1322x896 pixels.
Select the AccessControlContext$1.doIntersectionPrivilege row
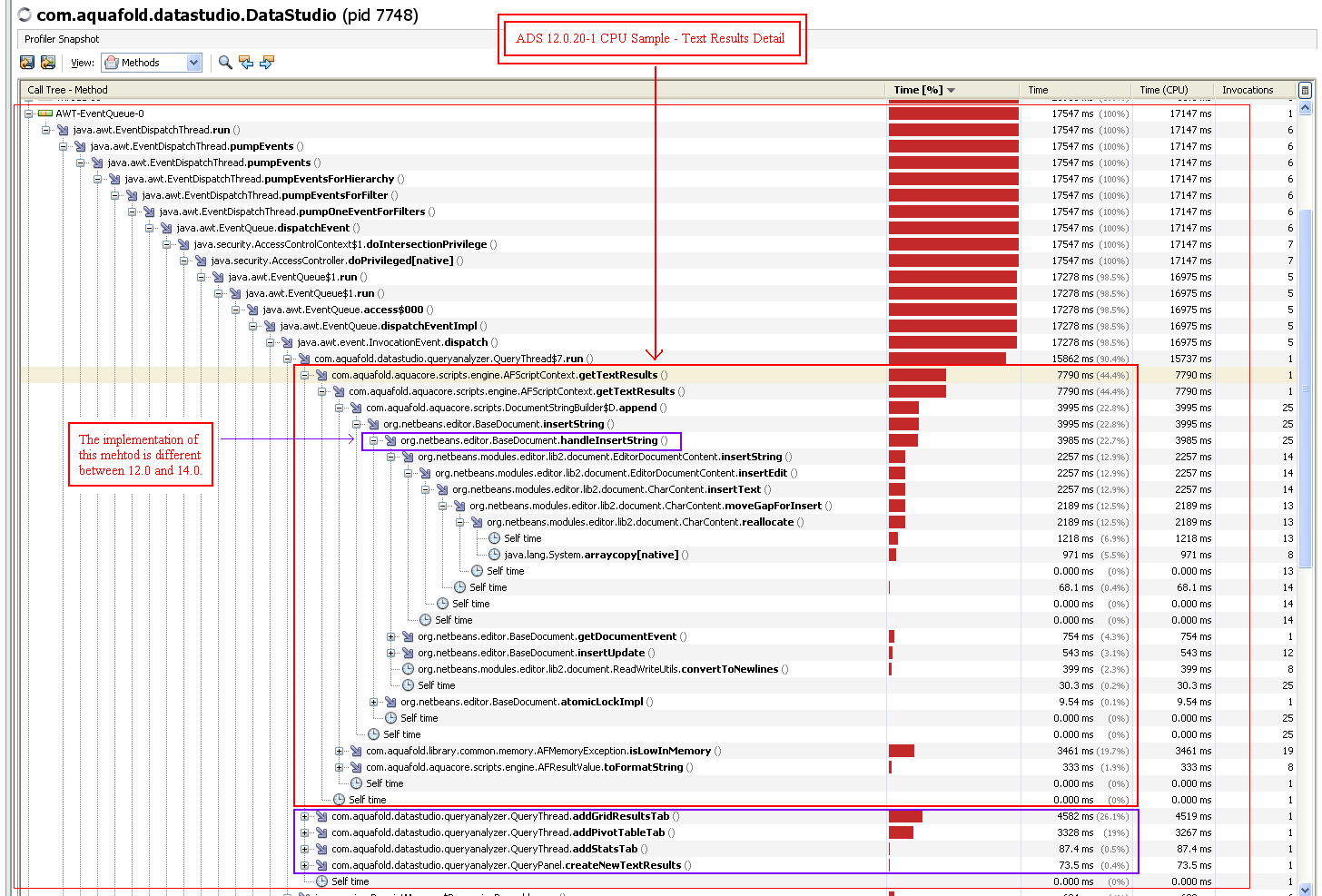point(658,244)
